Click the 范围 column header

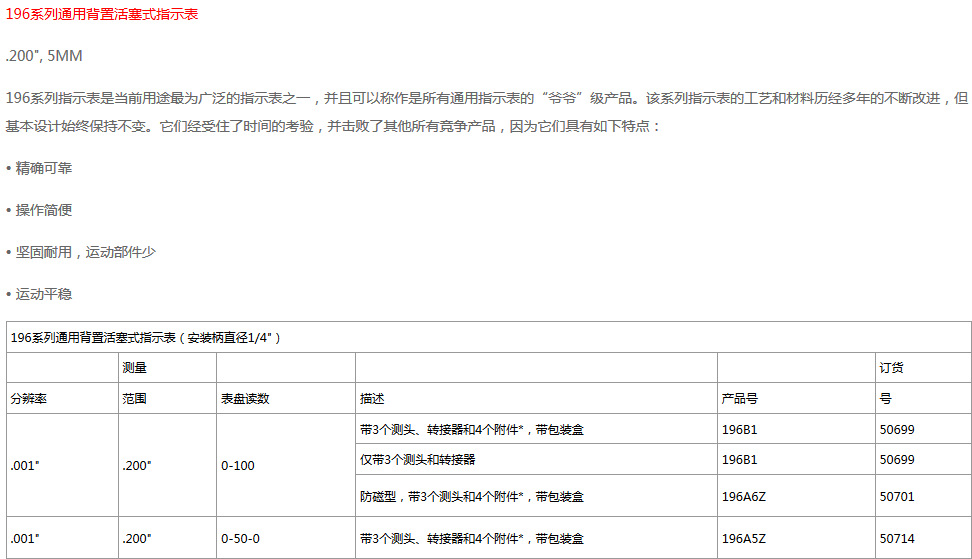click(135, 398)
